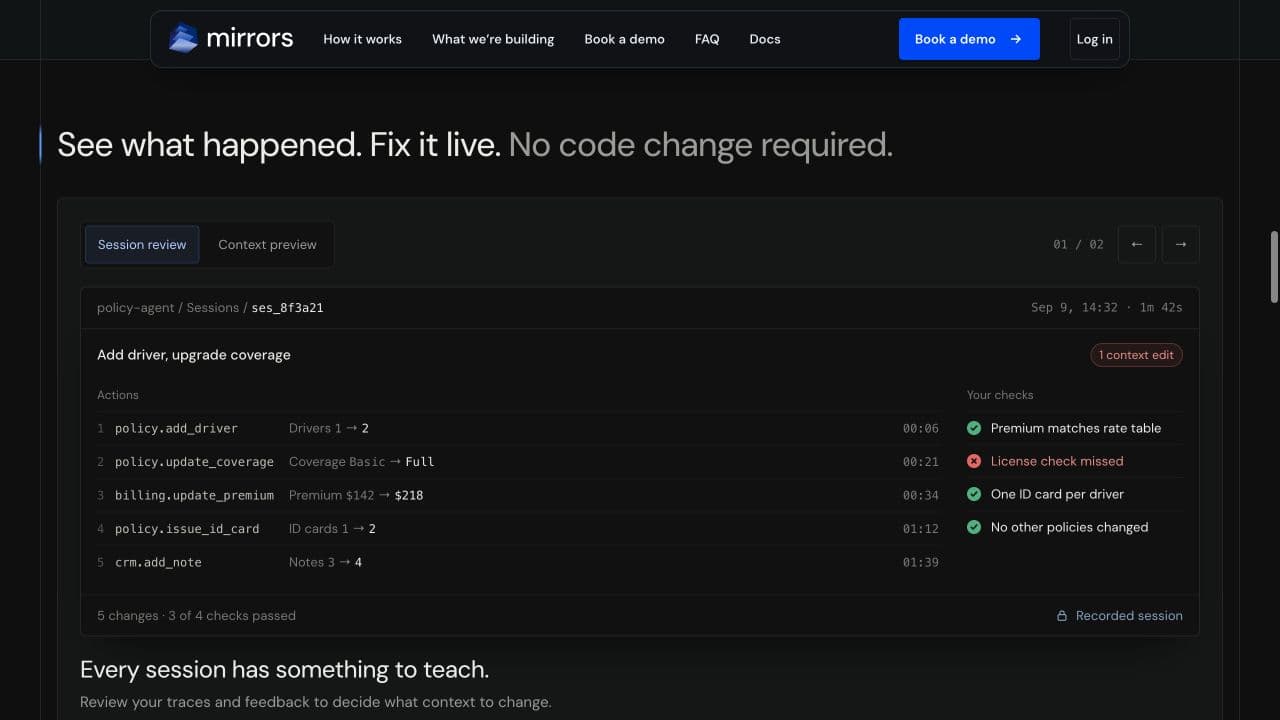Open Docs in navigation bar
This screenshot has width=1280, height=720.
pyautogui.click(x=765, y=39)
